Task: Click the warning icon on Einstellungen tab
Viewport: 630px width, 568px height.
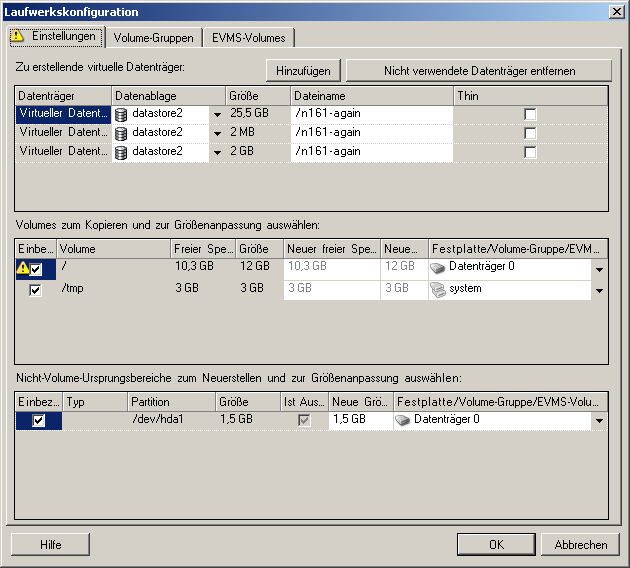Action: pyautogui.click(x=19, y=37)
